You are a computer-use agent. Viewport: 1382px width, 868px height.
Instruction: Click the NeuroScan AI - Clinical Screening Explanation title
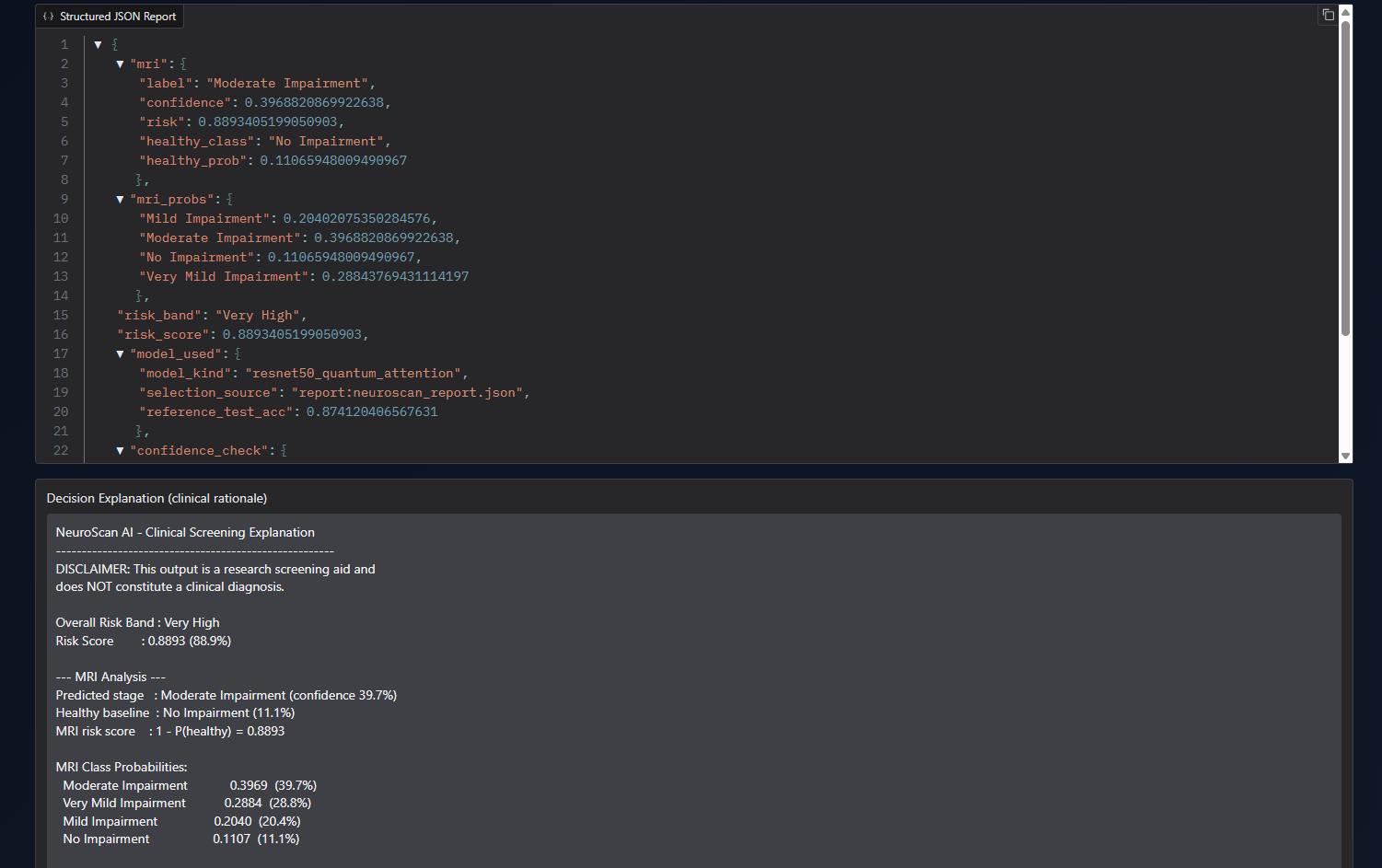[x=185, y=532]
